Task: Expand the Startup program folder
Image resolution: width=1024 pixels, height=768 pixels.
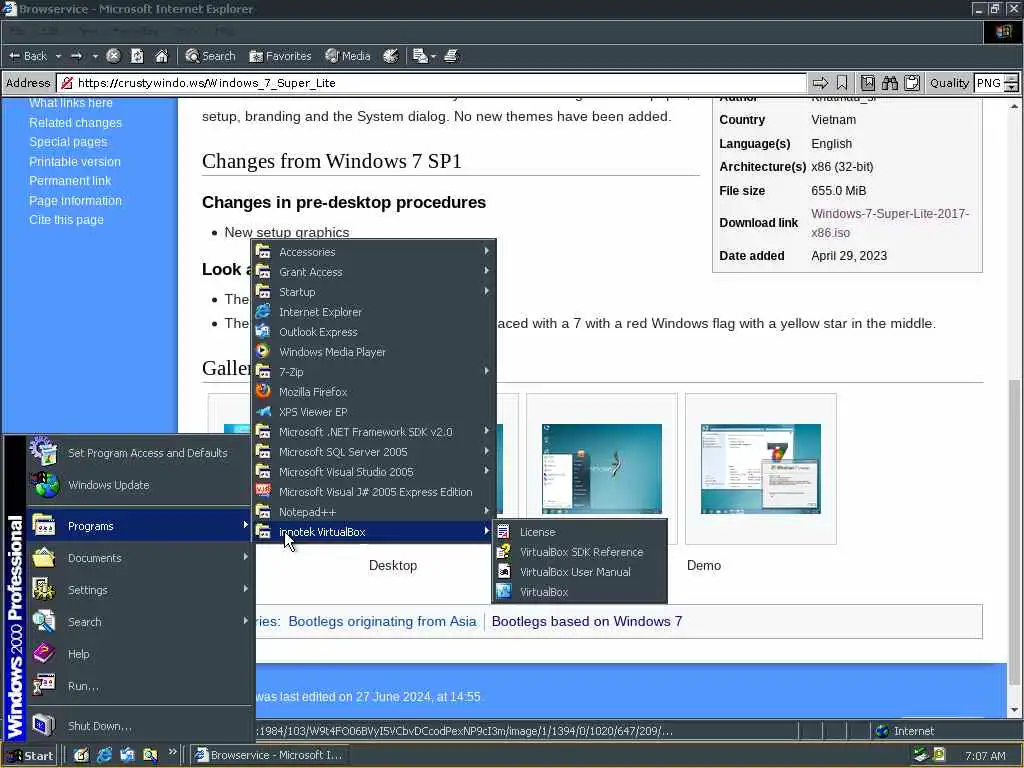Action: coord(374,292)
